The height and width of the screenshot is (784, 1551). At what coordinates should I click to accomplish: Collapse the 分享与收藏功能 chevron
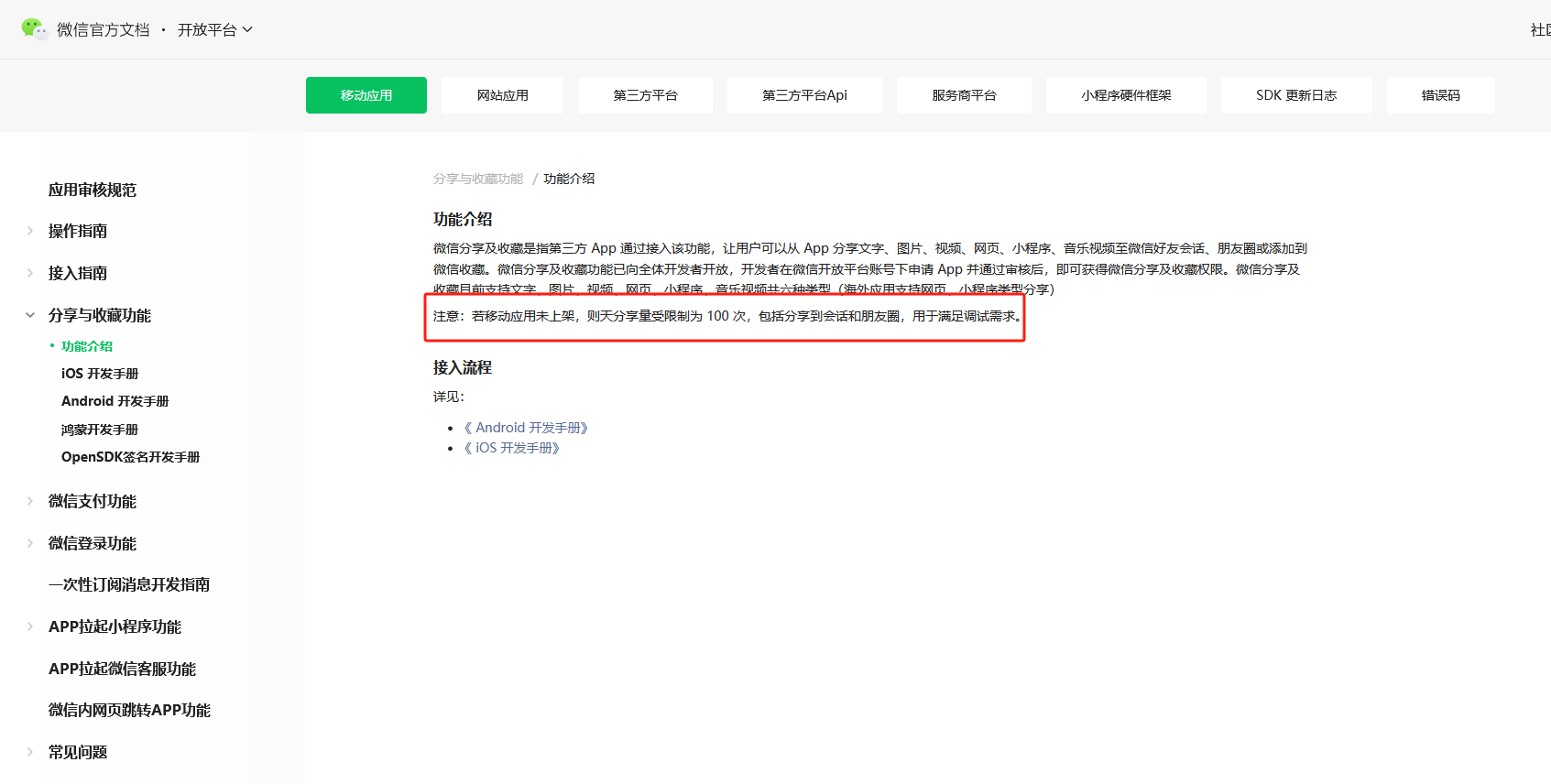(30, 315)
